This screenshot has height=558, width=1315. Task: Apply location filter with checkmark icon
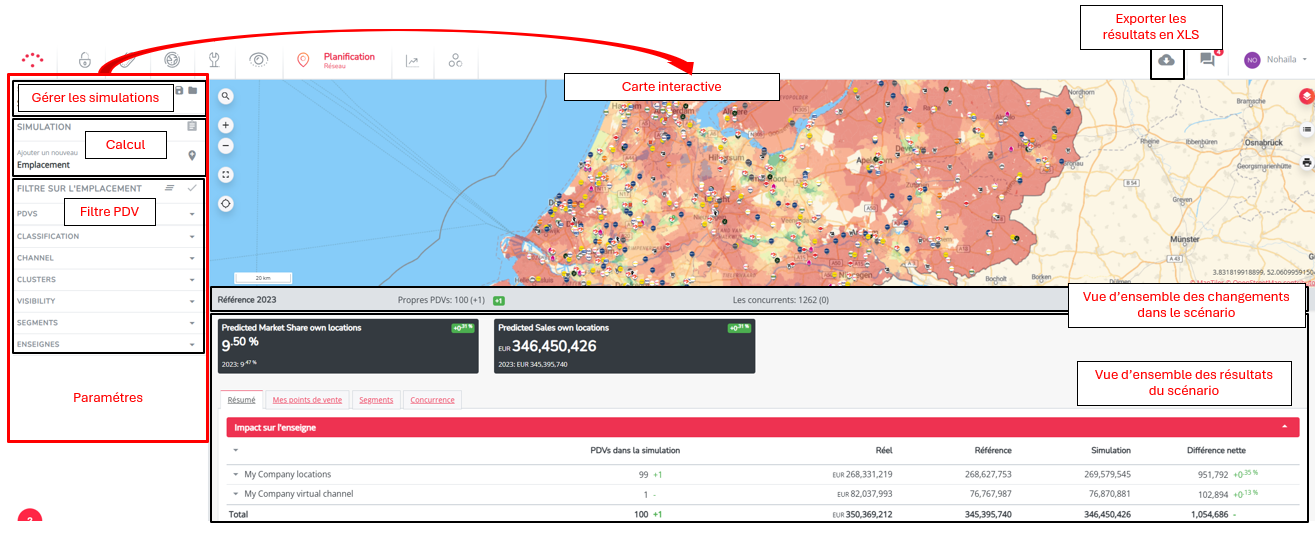[x=192, y=188]
